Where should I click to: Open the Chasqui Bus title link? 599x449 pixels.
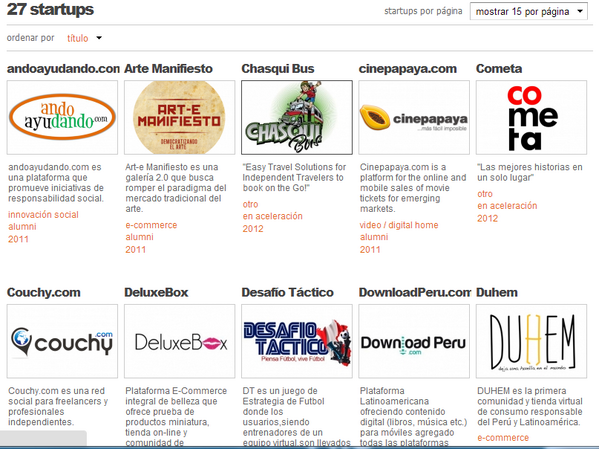(x=278, y=69)
